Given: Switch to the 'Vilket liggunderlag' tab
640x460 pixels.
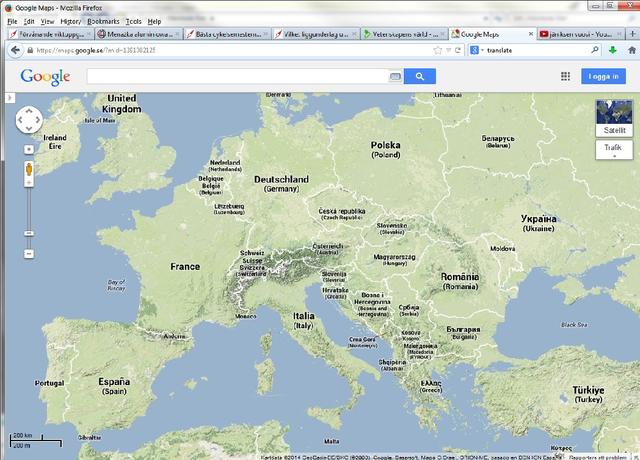Looking at the screenshot, I should [x=316, y=34].
